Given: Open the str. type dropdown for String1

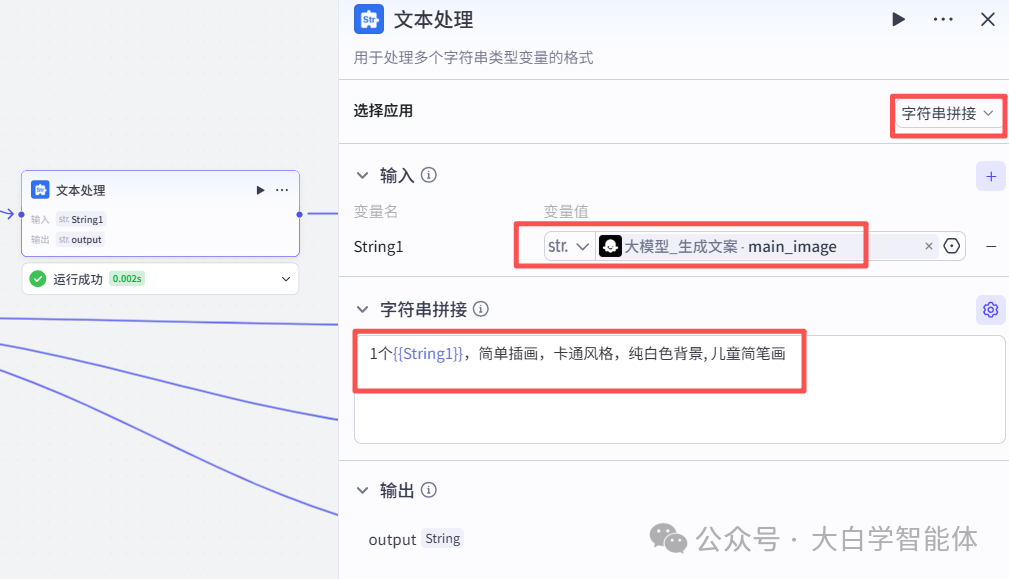Looking at the screenshot, I should coord(569,246).
